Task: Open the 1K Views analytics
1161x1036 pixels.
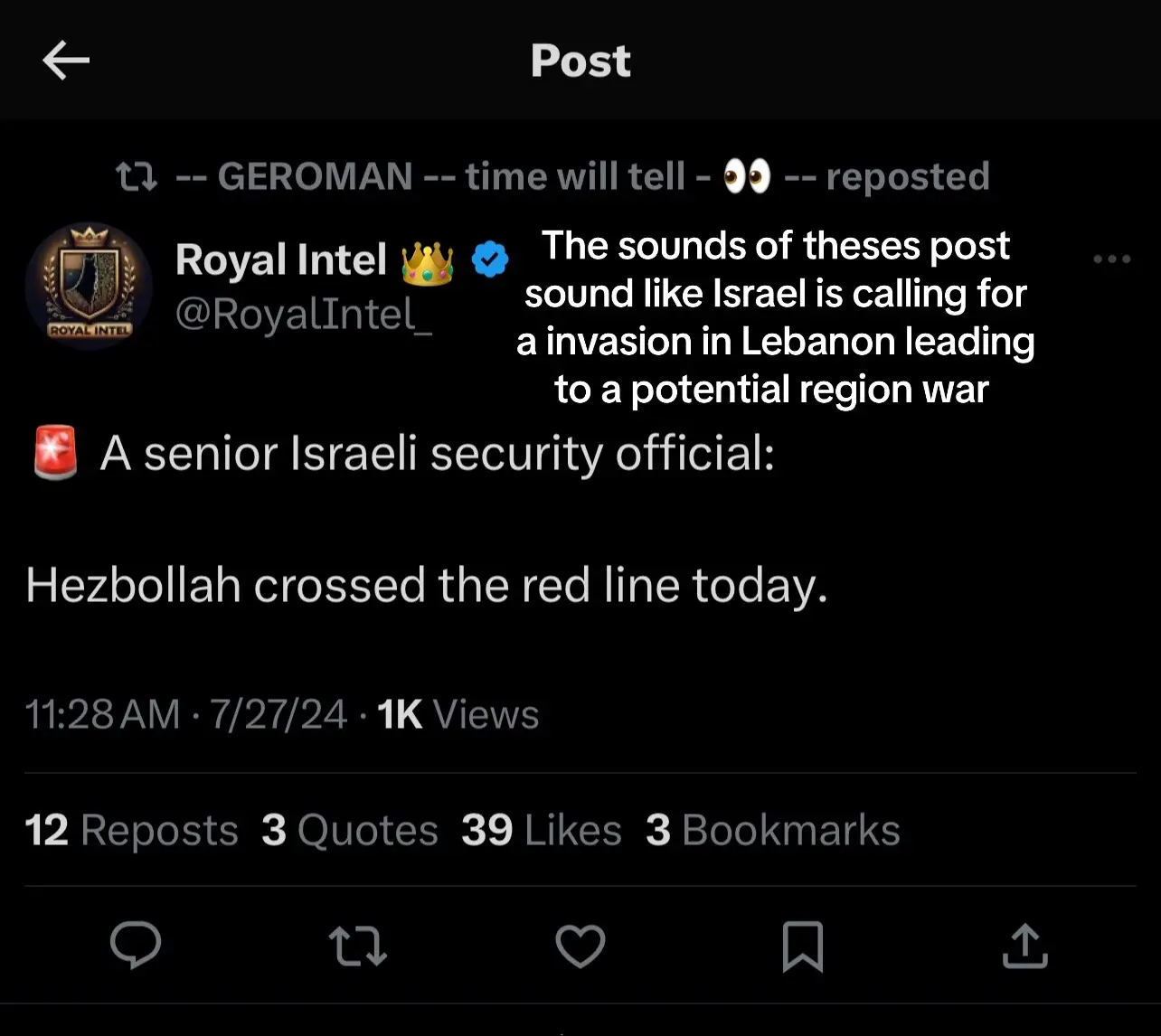Action: [458, 714]
